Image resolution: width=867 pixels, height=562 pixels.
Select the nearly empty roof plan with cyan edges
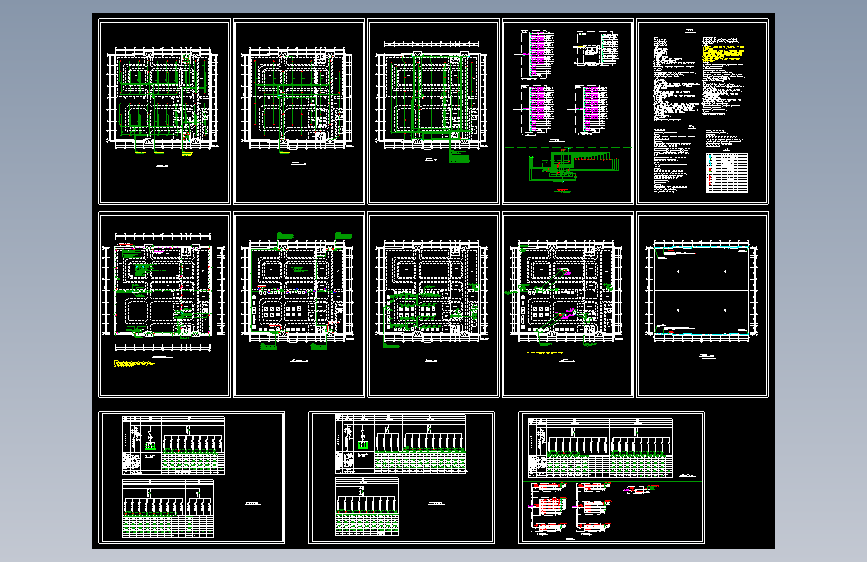tap(702, 304)
